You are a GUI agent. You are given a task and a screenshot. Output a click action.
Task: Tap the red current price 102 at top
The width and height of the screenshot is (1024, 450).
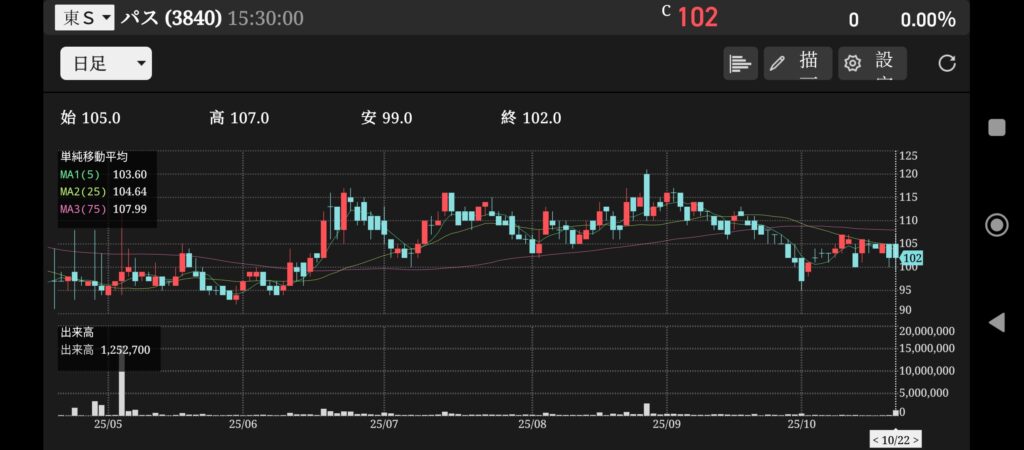(x=697, y=18)
